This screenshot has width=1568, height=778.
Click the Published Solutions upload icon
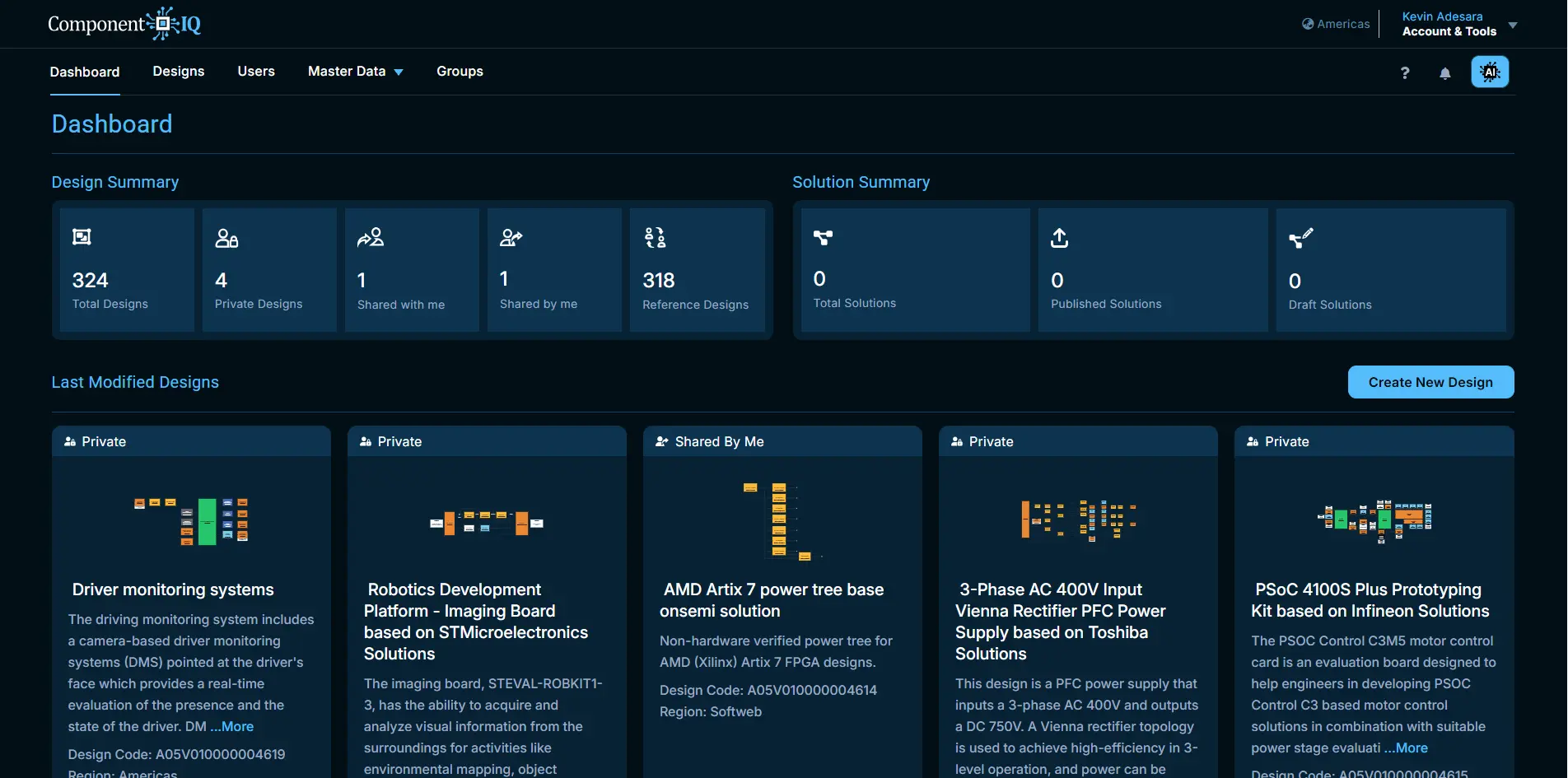pos(1060,238)
